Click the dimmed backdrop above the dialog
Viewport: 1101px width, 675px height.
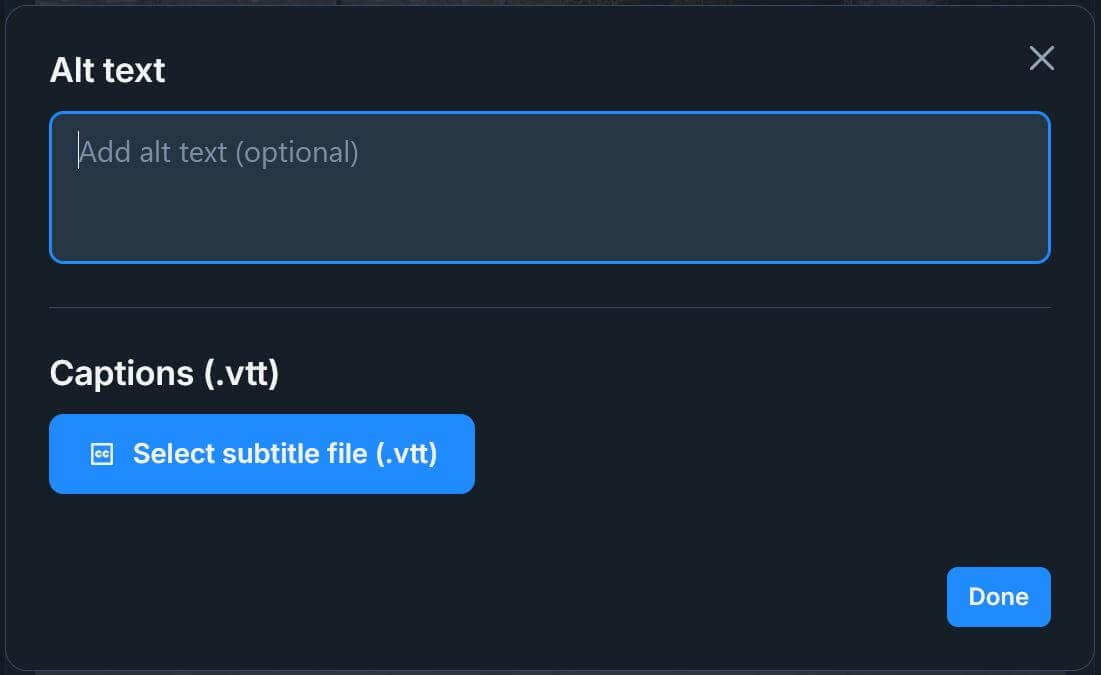point(550,2)
